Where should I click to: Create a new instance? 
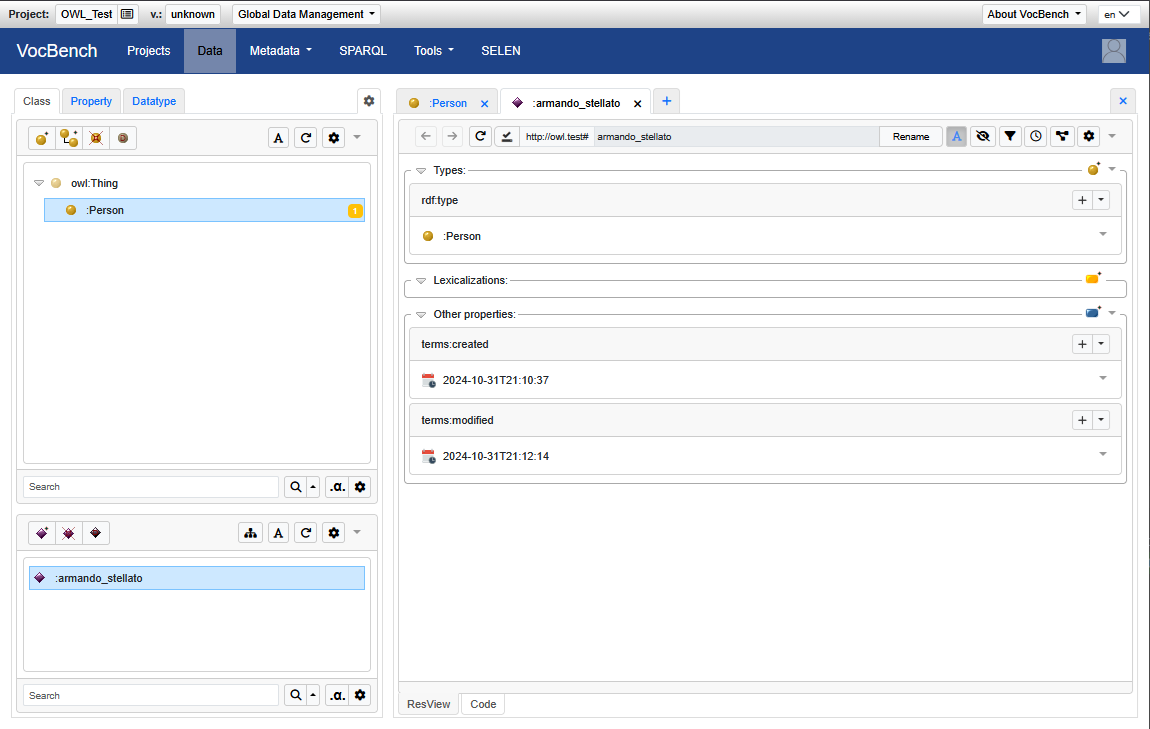42,533
